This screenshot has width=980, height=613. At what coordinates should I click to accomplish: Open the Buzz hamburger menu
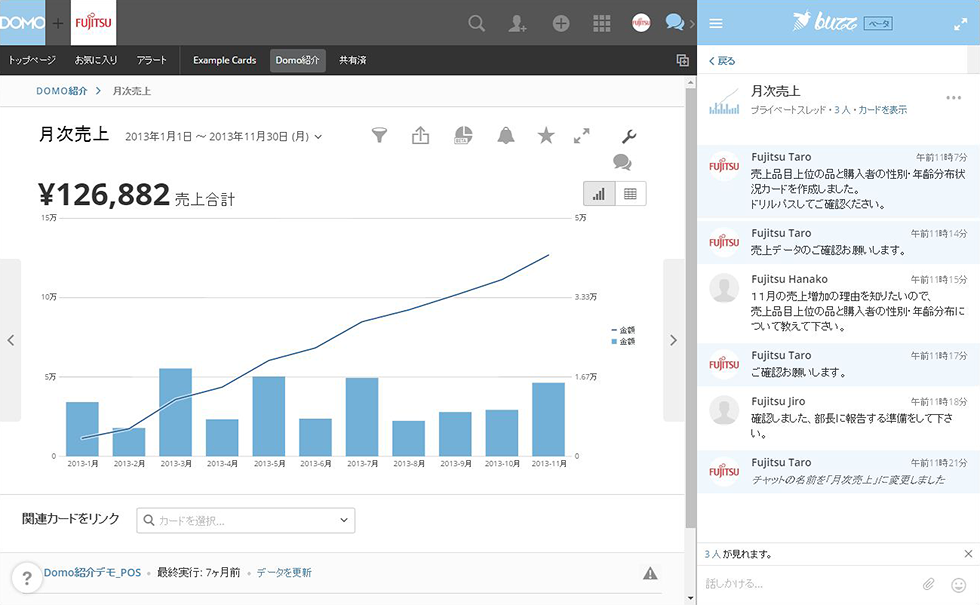tap(716, 24)
